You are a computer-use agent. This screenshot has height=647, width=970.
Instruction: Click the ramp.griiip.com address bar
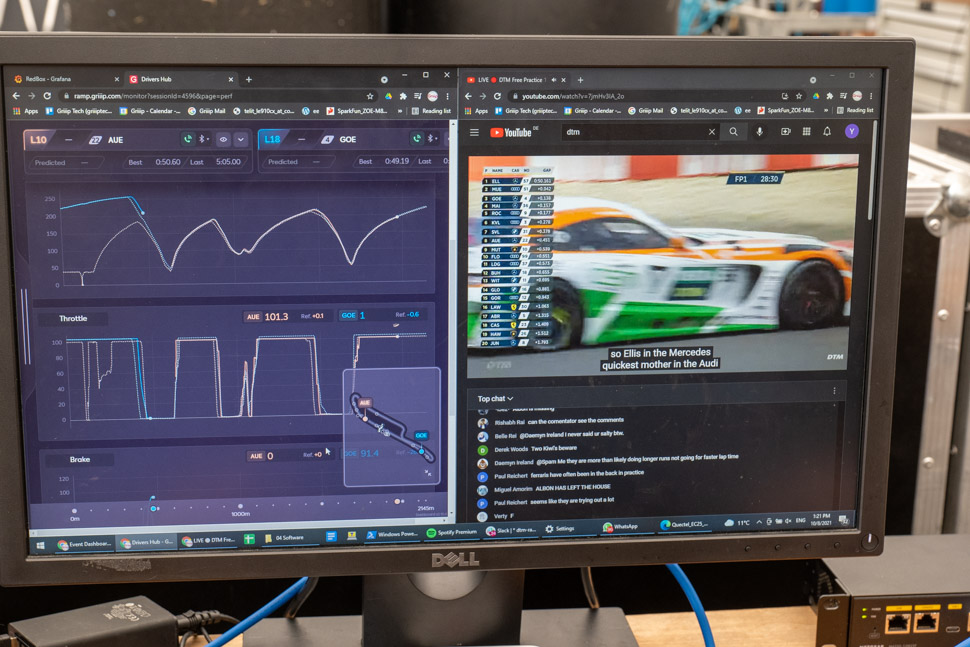point(217,96)
